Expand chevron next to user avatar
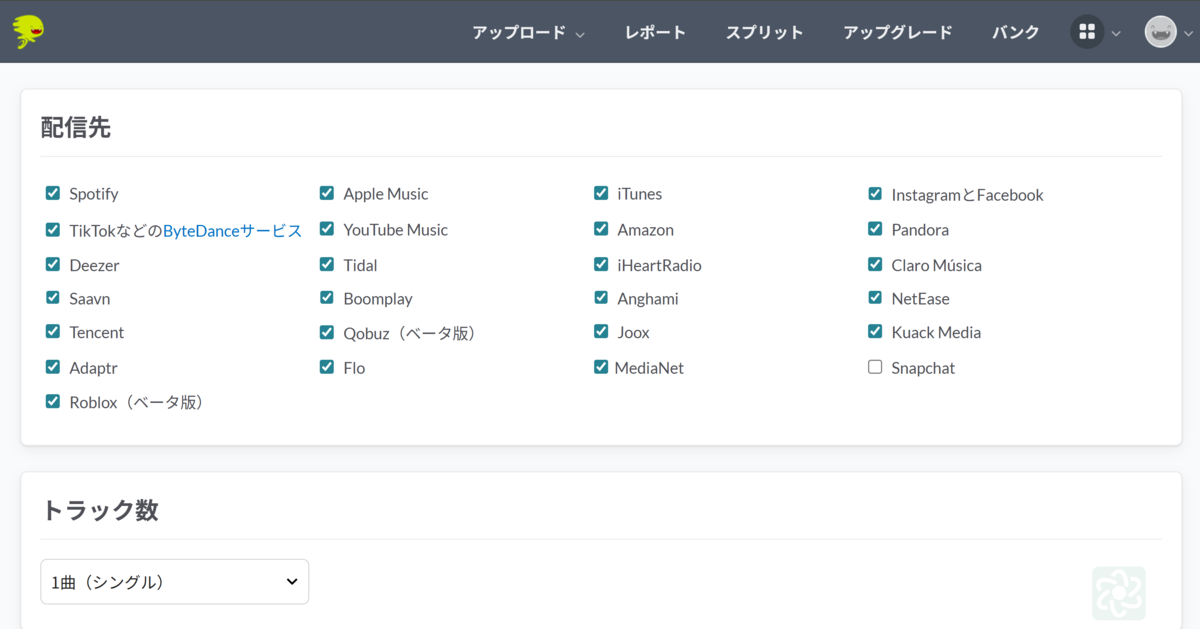The width and height of the screenshot is (1200, 629). (1188, 33)
